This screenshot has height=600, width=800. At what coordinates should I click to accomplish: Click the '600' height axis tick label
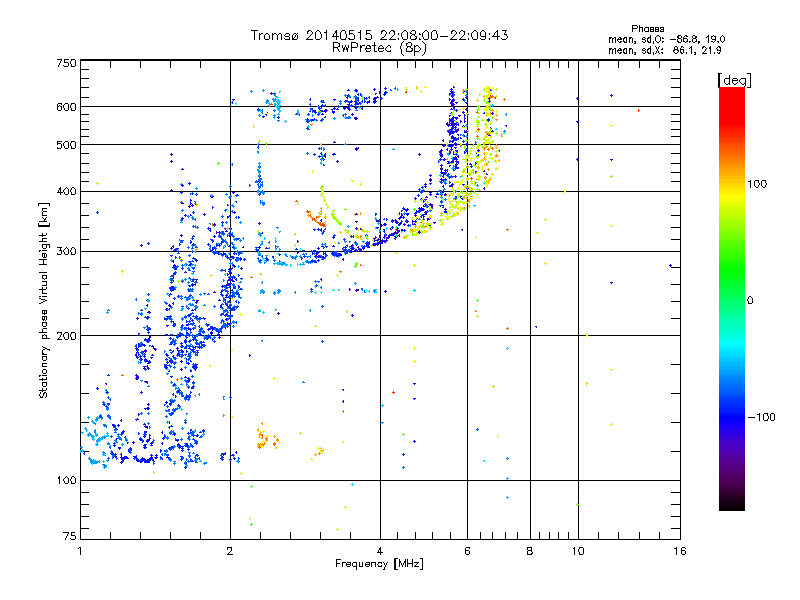pos(66,107)
